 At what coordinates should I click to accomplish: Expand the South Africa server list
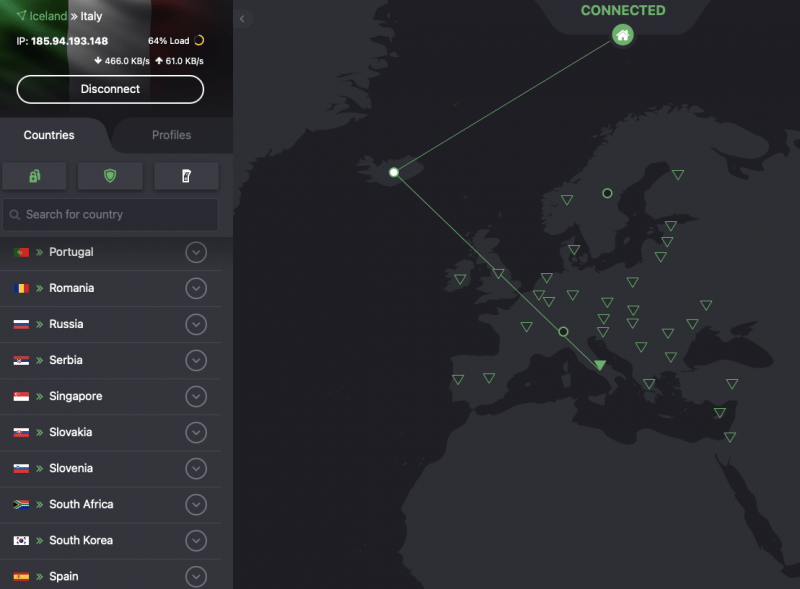click(196, 504)
